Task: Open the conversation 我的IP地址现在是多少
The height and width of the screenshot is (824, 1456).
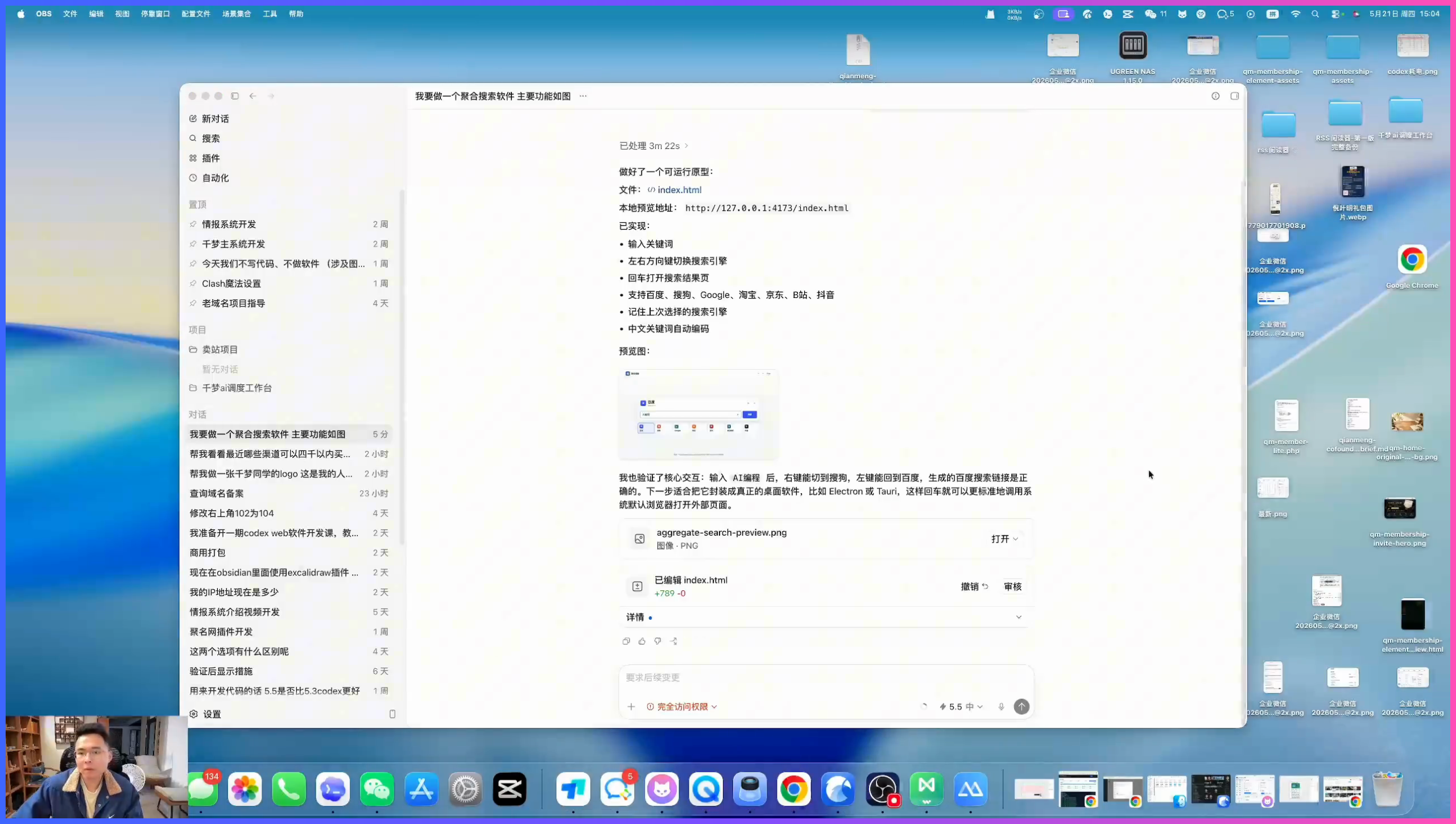Action: [x=289, y=593]
